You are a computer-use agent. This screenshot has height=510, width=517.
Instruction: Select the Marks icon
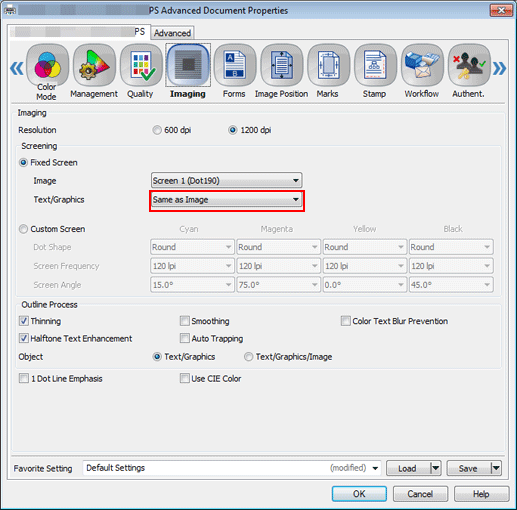[x=329, y=65]
